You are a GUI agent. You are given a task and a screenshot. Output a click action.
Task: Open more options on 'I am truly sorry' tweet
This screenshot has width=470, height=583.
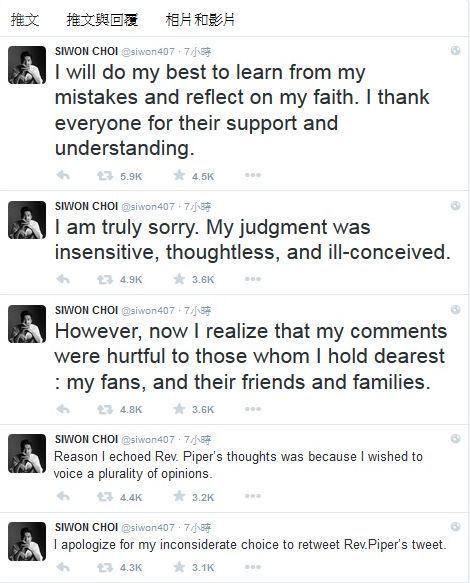coord(252,279)
